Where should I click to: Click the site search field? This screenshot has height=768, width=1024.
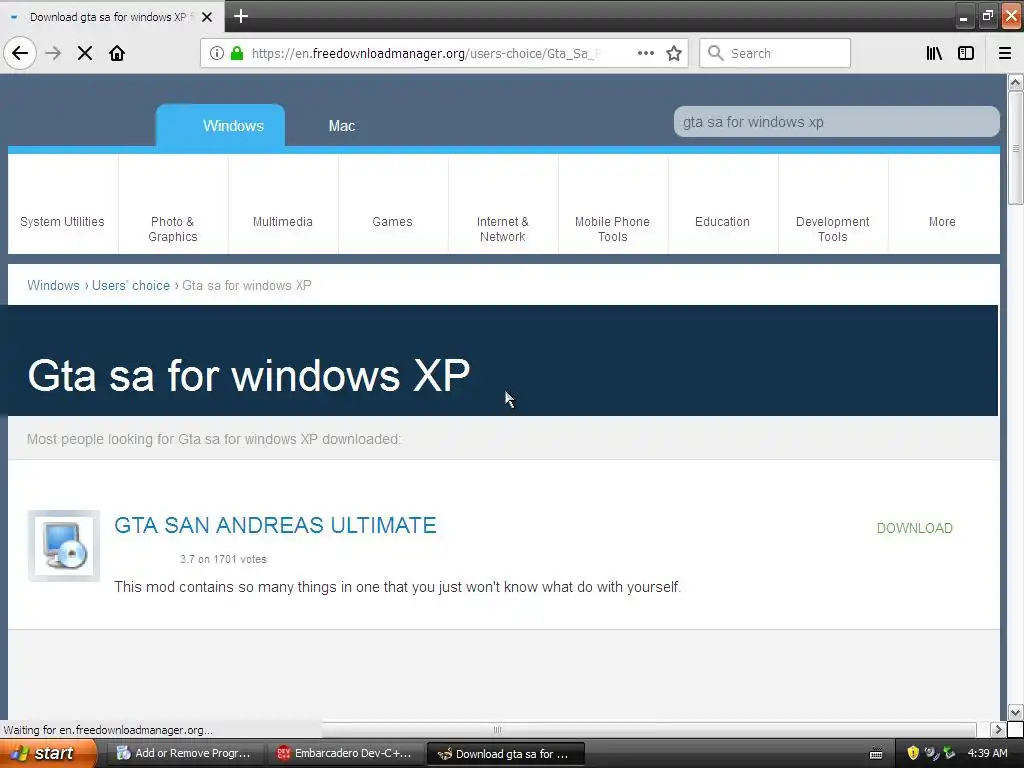pos(837,122)
